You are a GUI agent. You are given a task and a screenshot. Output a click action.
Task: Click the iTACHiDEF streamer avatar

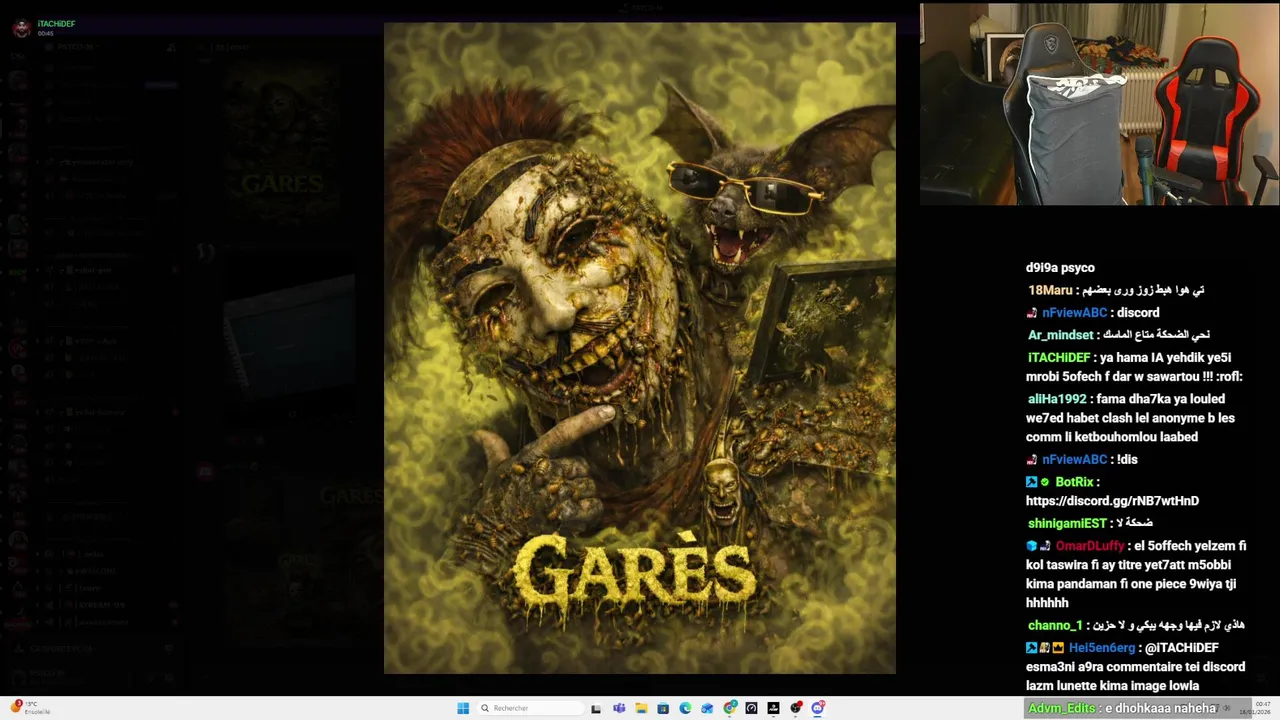21,28
